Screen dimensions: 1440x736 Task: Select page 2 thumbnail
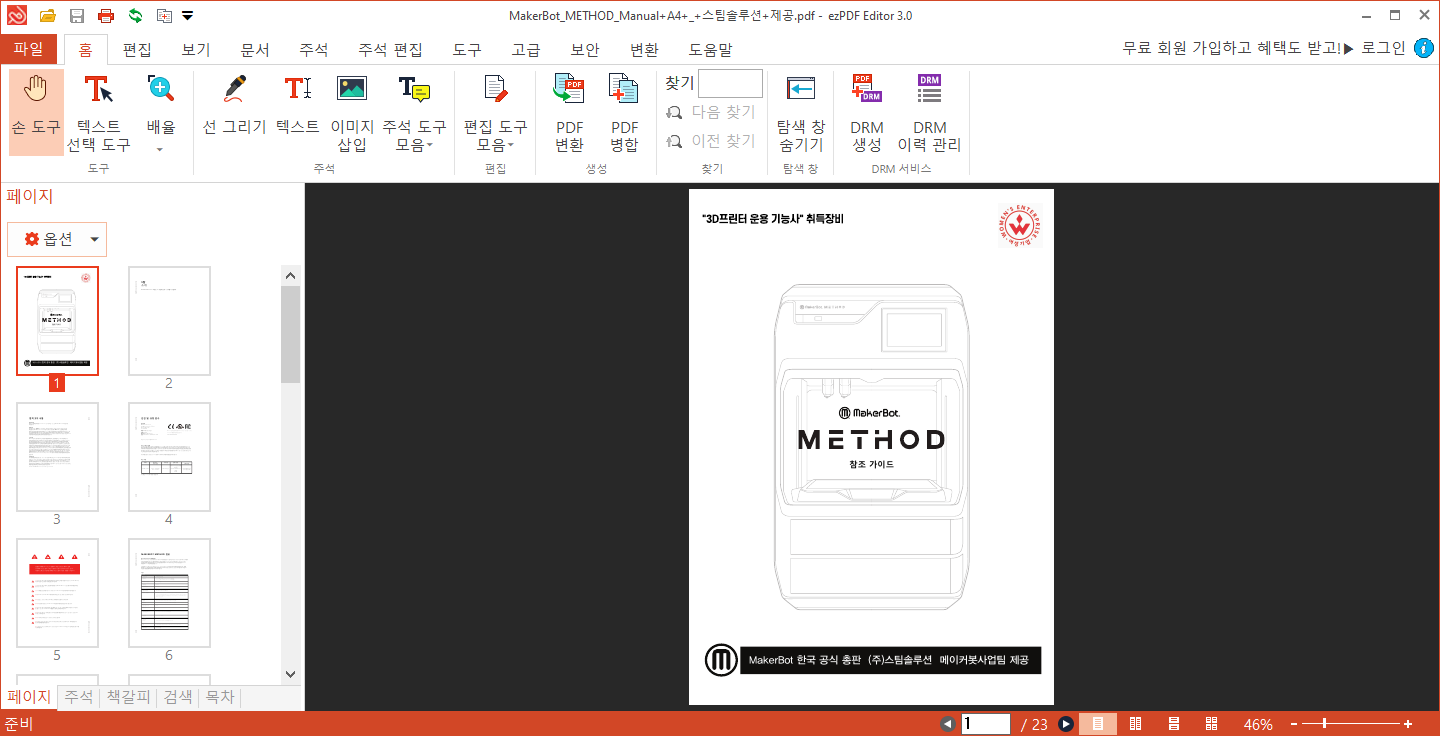click(x=169, y=321)
